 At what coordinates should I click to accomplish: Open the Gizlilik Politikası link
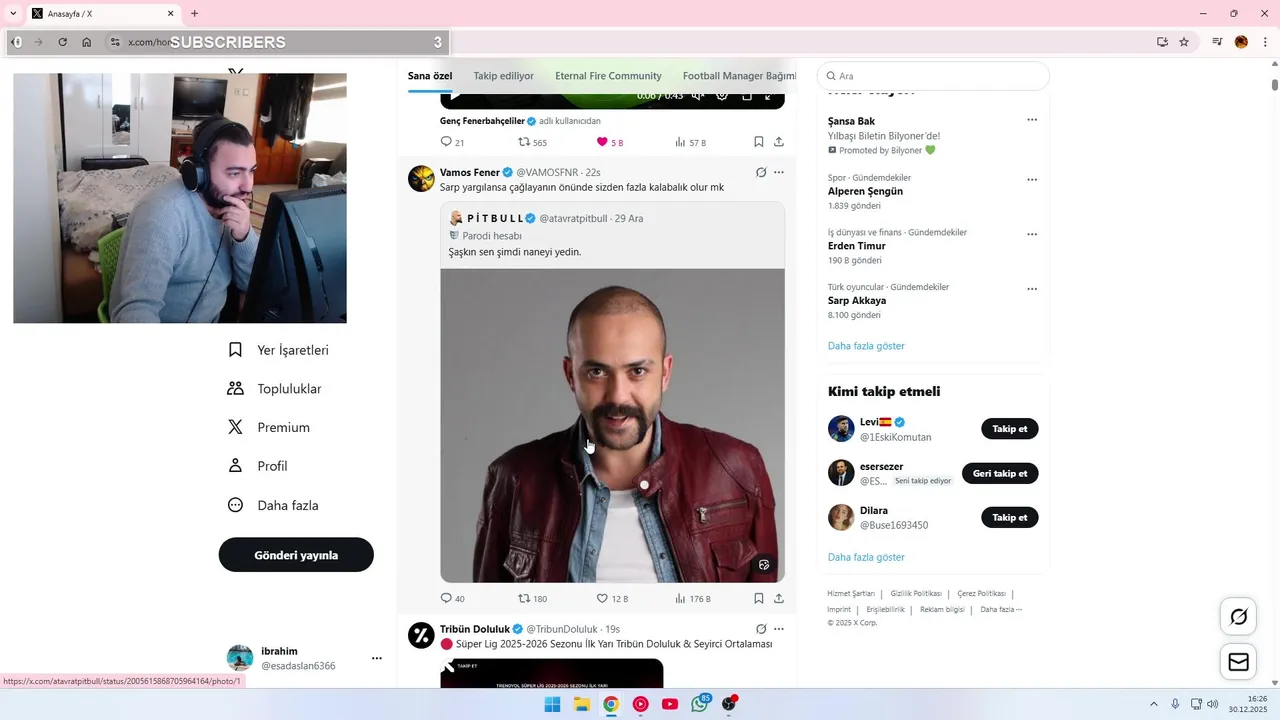(x=916, y=594)
